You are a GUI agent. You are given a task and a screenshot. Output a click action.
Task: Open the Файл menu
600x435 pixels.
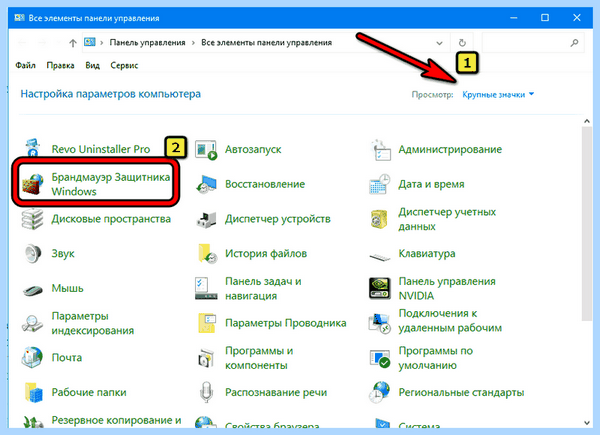tap(25, 65)
